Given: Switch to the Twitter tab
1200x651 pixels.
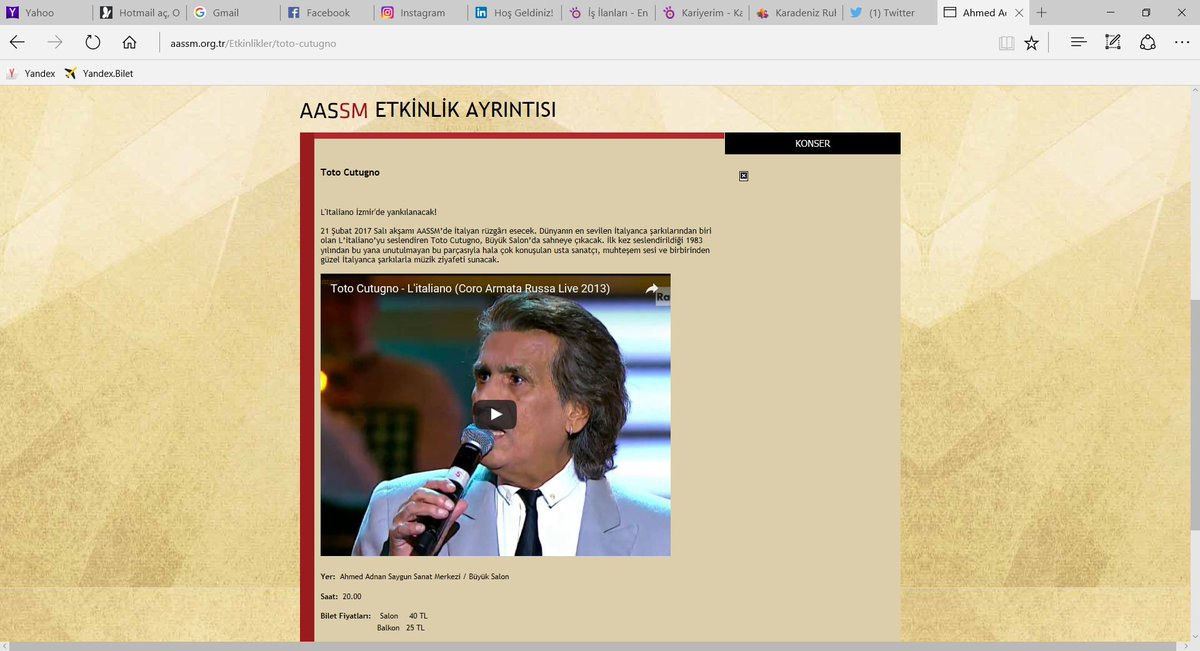Looking at the screenshot, I should [x=886, y=13].
